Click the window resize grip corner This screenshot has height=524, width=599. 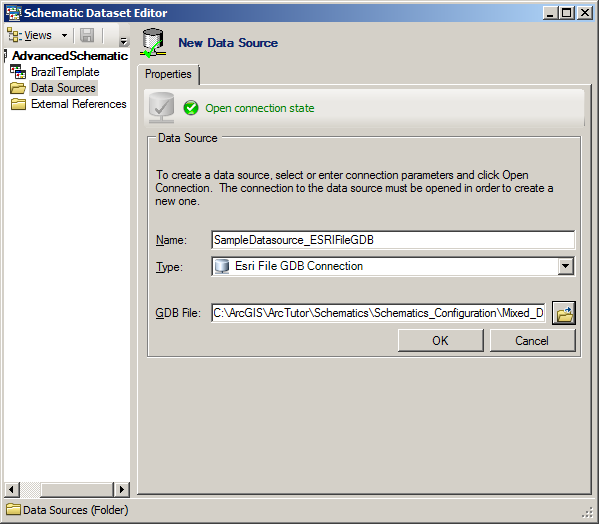pos(587,512)
